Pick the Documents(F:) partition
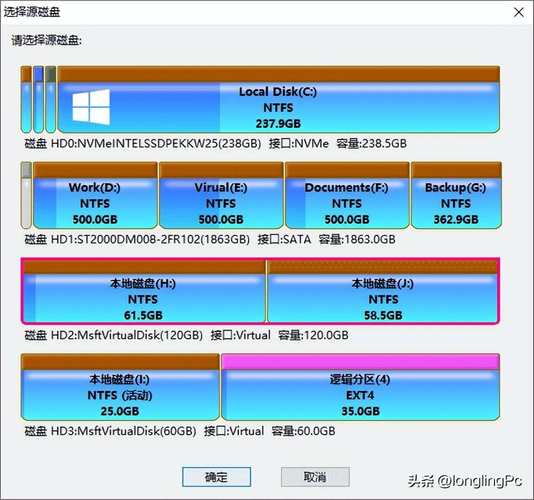Screen dimensions: 534x500 click(347, 195)
